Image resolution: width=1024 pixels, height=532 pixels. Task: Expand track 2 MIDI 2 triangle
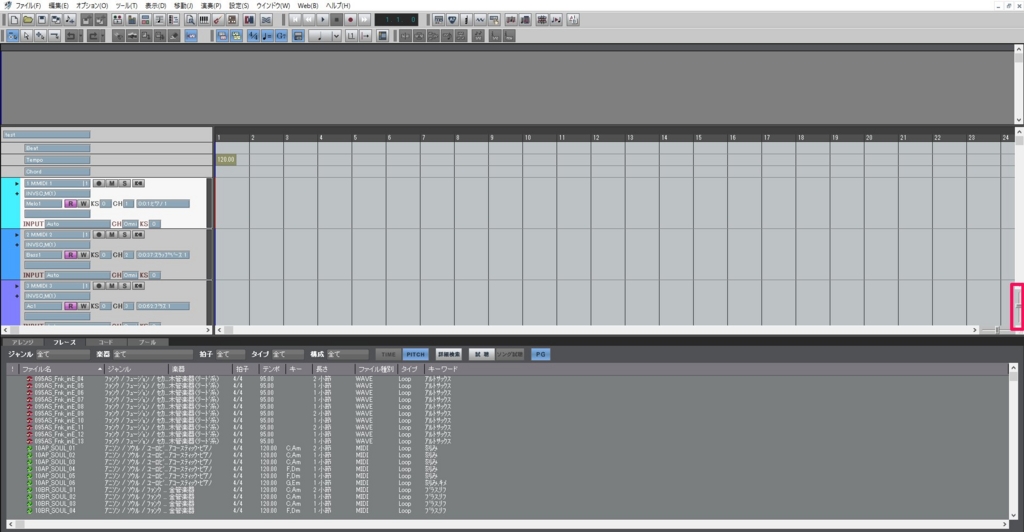coord(17,235)
